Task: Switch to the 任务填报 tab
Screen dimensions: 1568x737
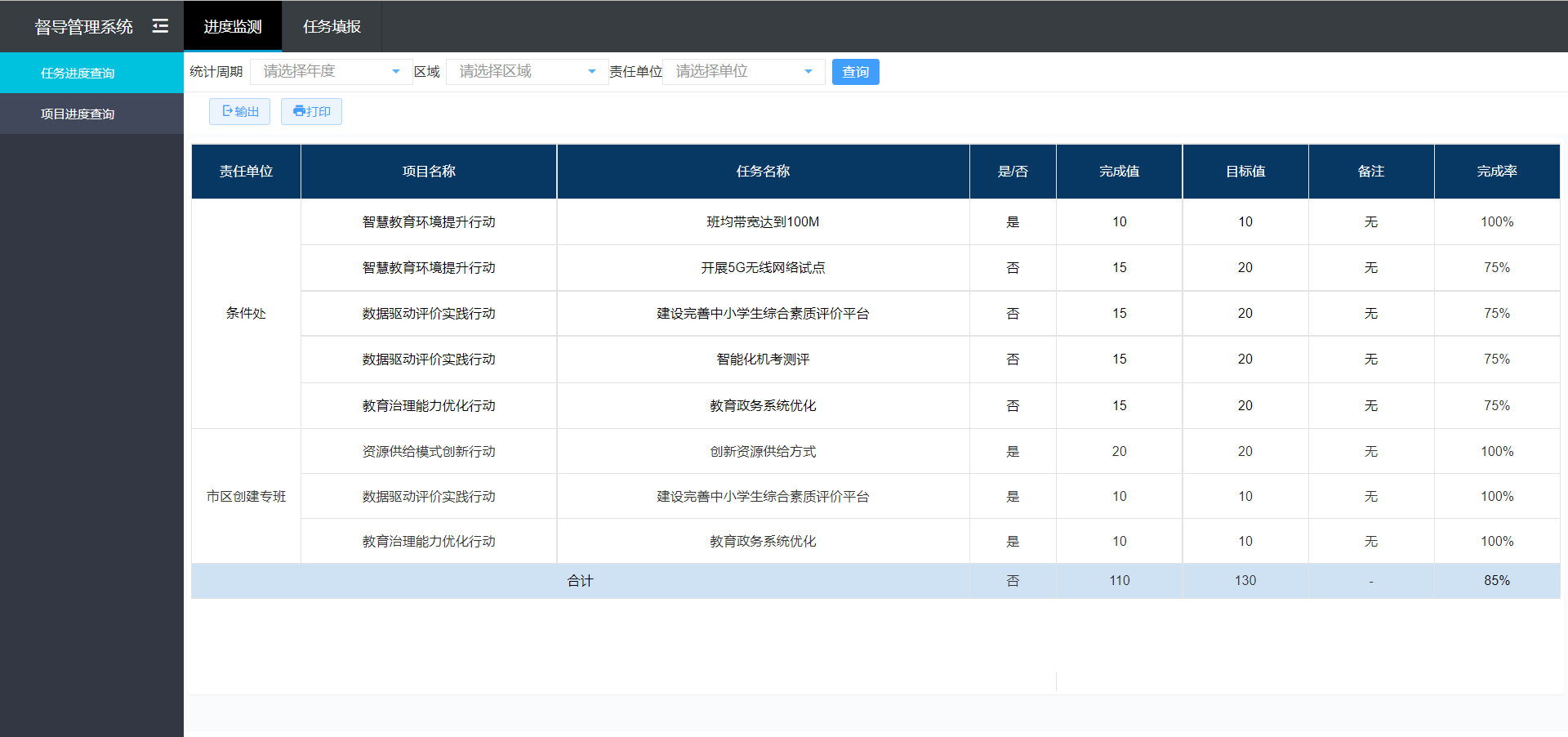Action: [x=332, y=26]
